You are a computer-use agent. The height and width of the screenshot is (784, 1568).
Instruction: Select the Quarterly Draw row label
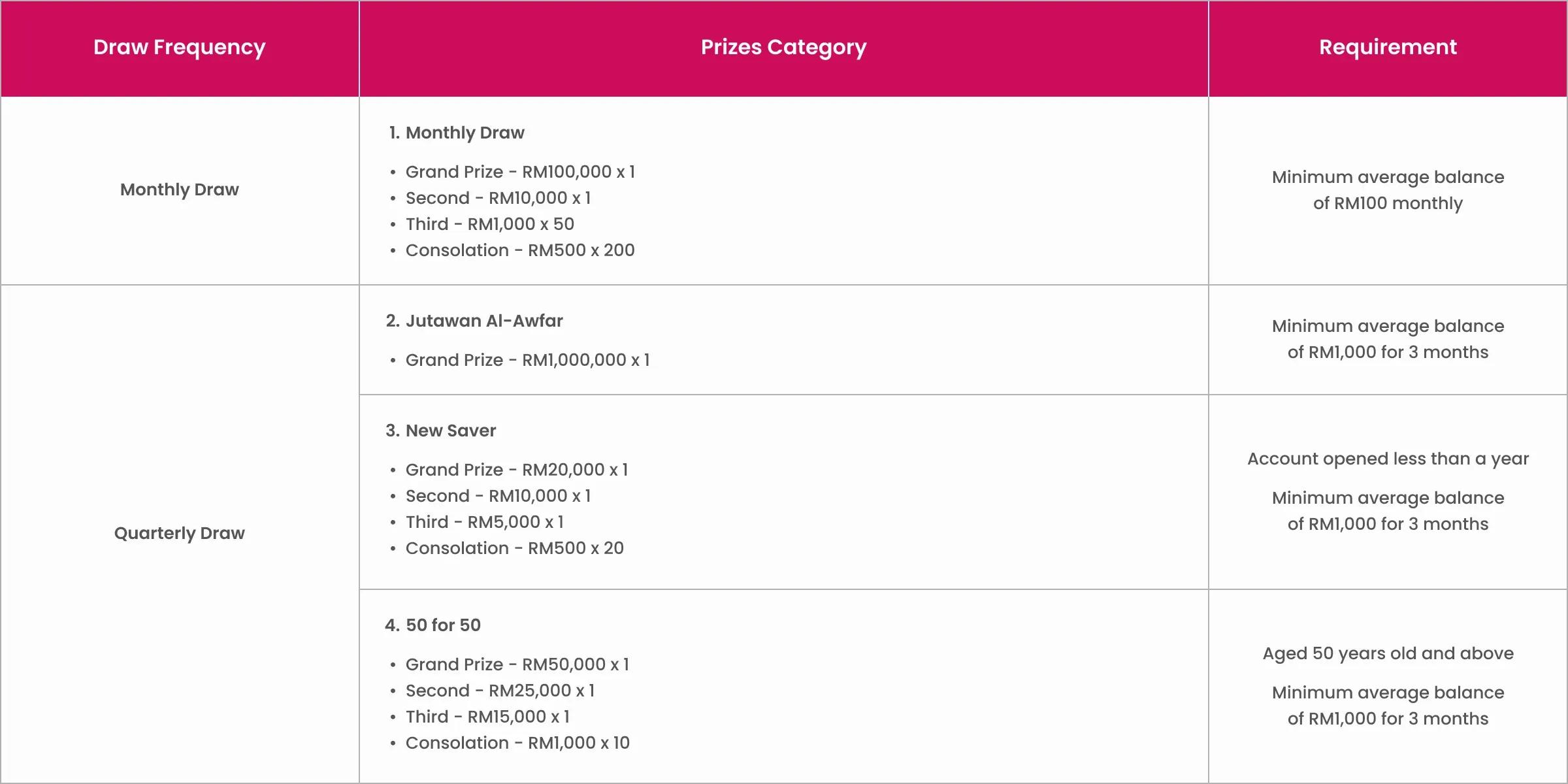coord(180,533)
